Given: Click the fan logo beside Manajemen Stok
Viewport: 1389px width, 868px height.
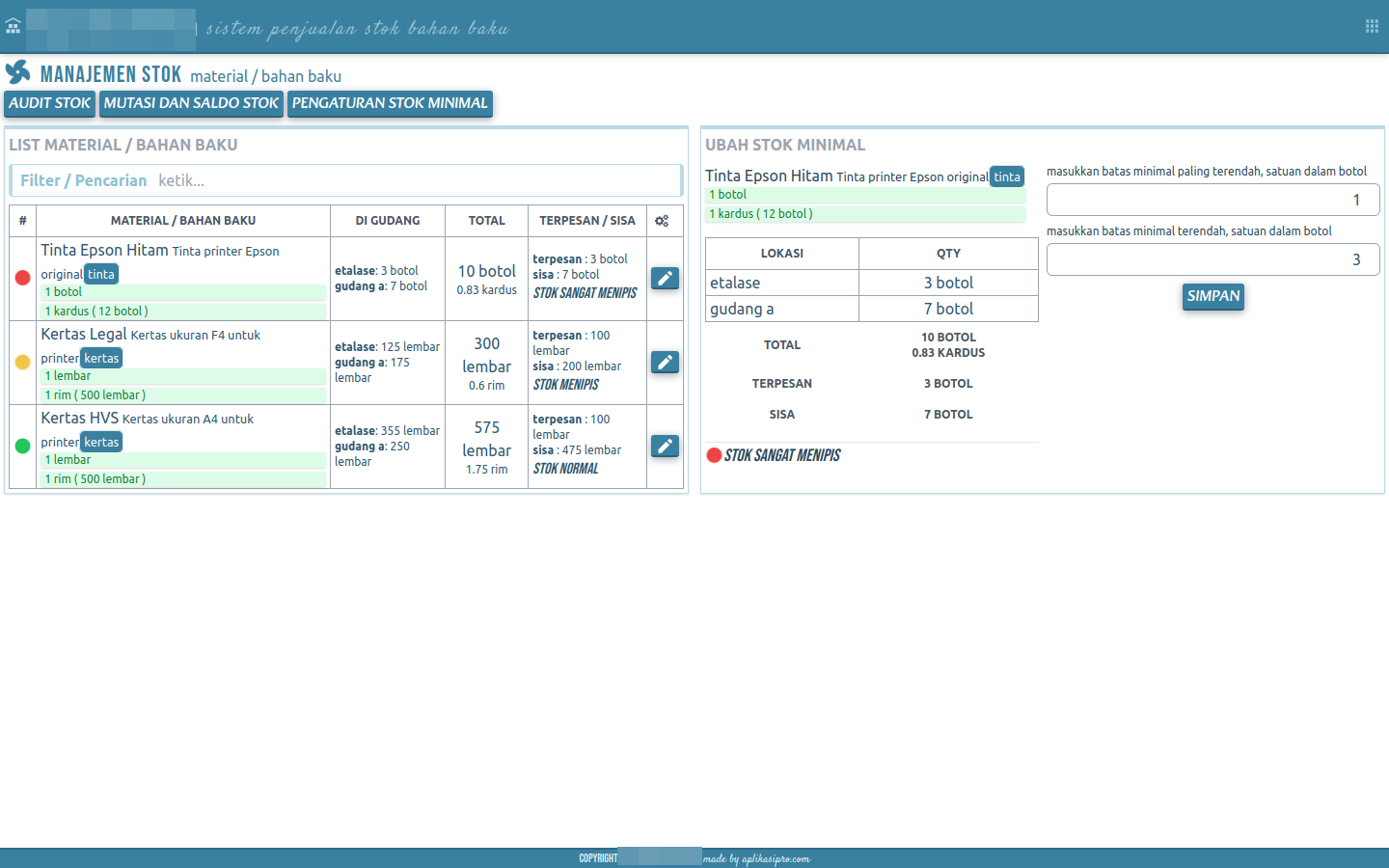Looking at the screenshot, I should (x=18, y=73).
